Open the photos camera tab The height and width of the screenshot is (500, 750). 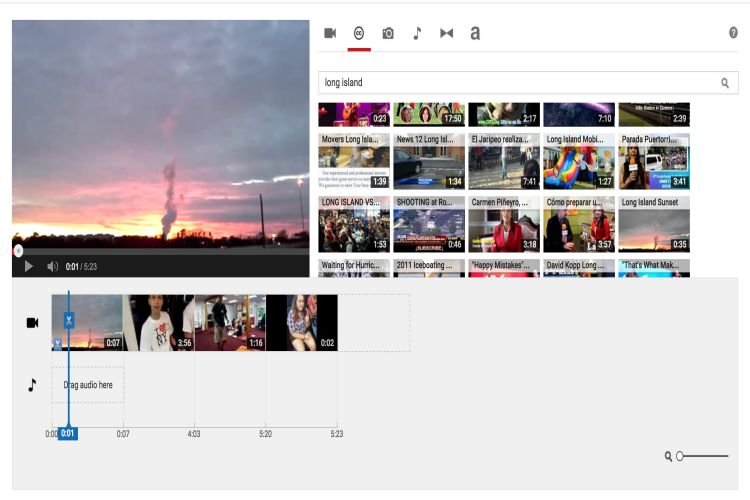[x=388, y=33]
